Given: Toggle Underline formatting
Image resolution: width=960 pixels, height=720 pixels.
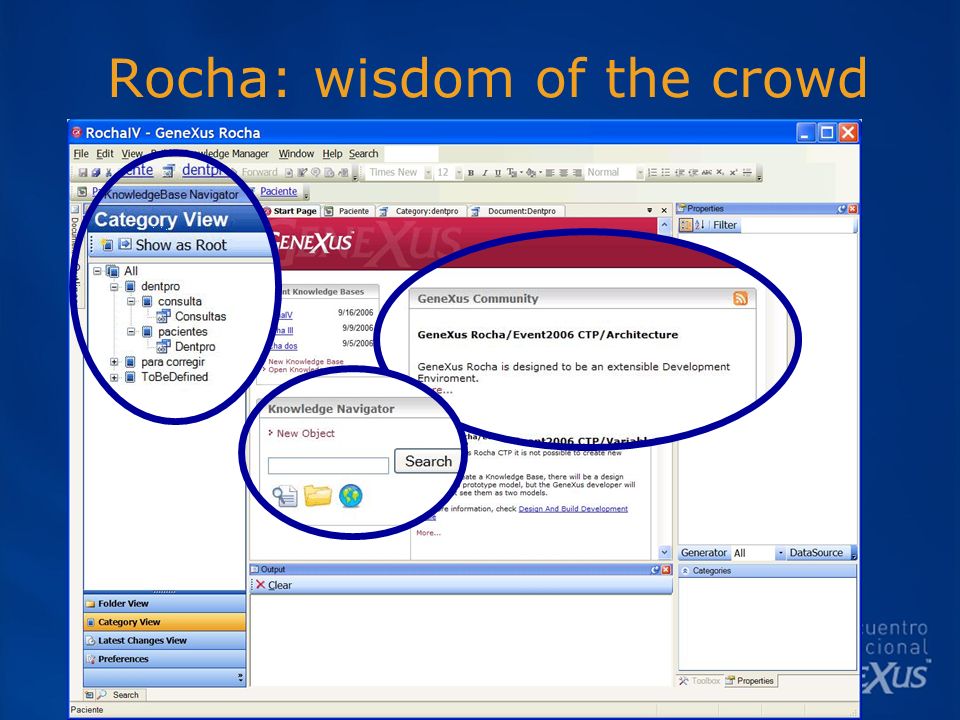Looking at the screenshot, I should (498, 173).
